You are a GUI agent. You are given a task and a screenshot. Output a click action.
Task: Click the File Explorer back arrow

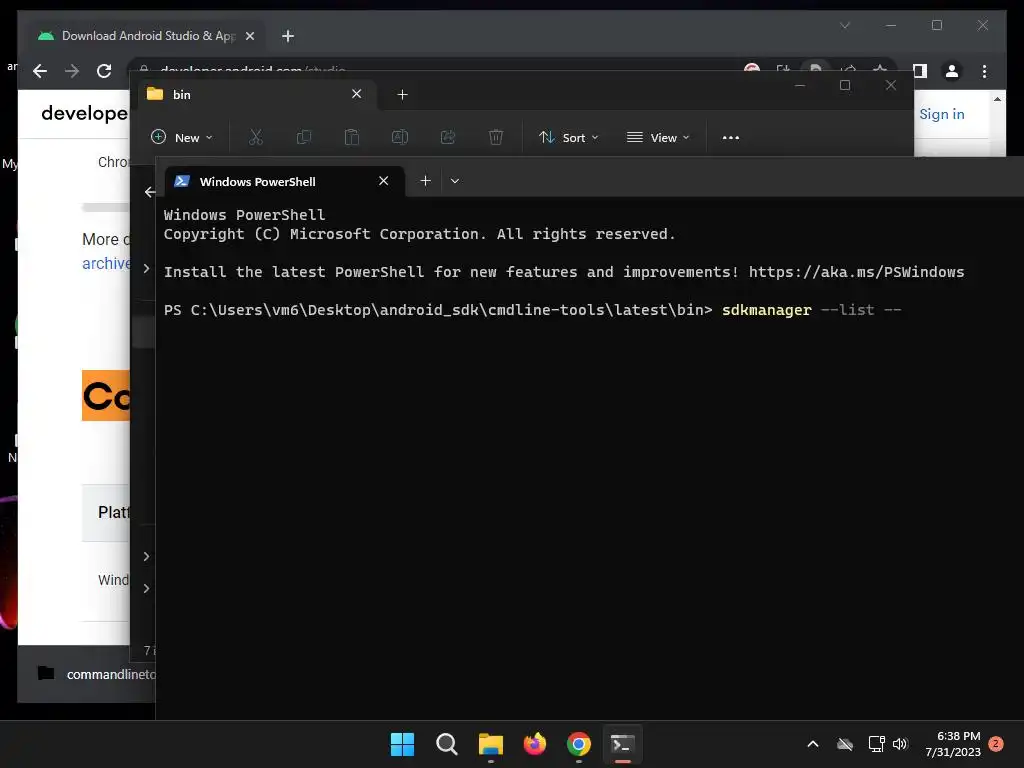150,192
